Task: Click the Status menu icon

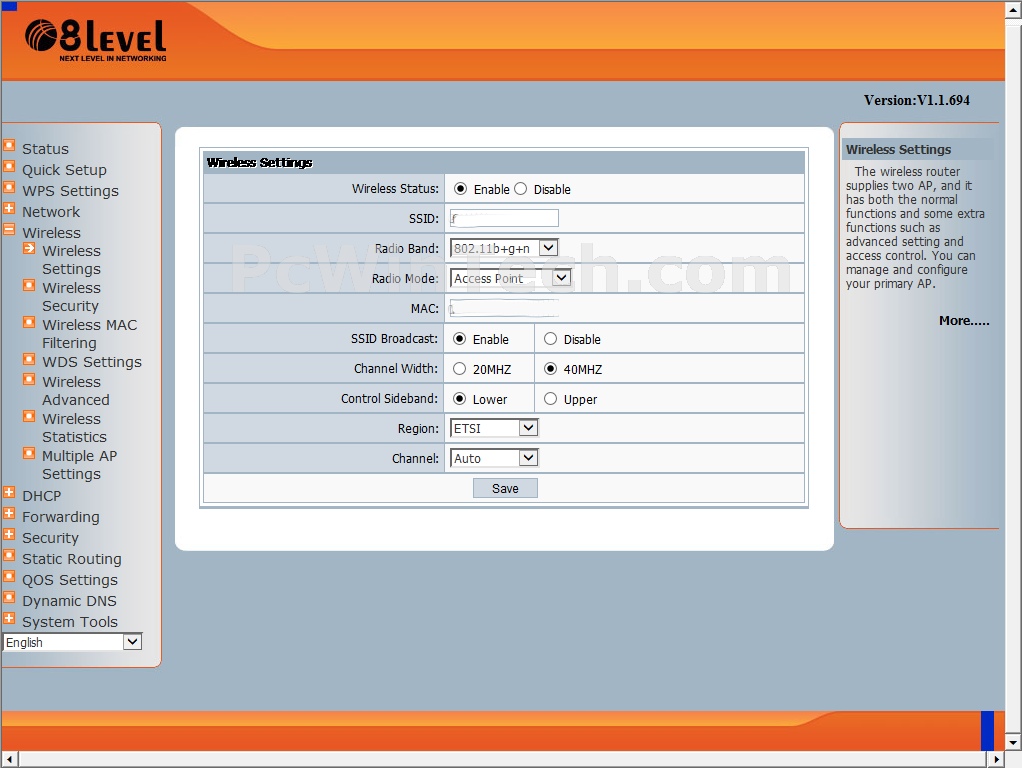Action: [x=9, y=146]
